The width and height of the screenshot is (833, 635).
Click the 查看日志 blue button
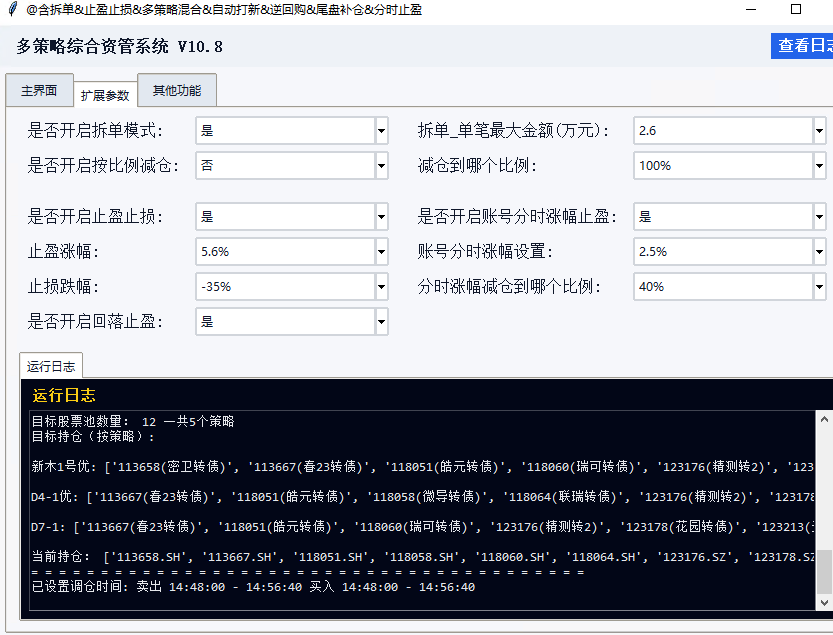tap(802, 46)
